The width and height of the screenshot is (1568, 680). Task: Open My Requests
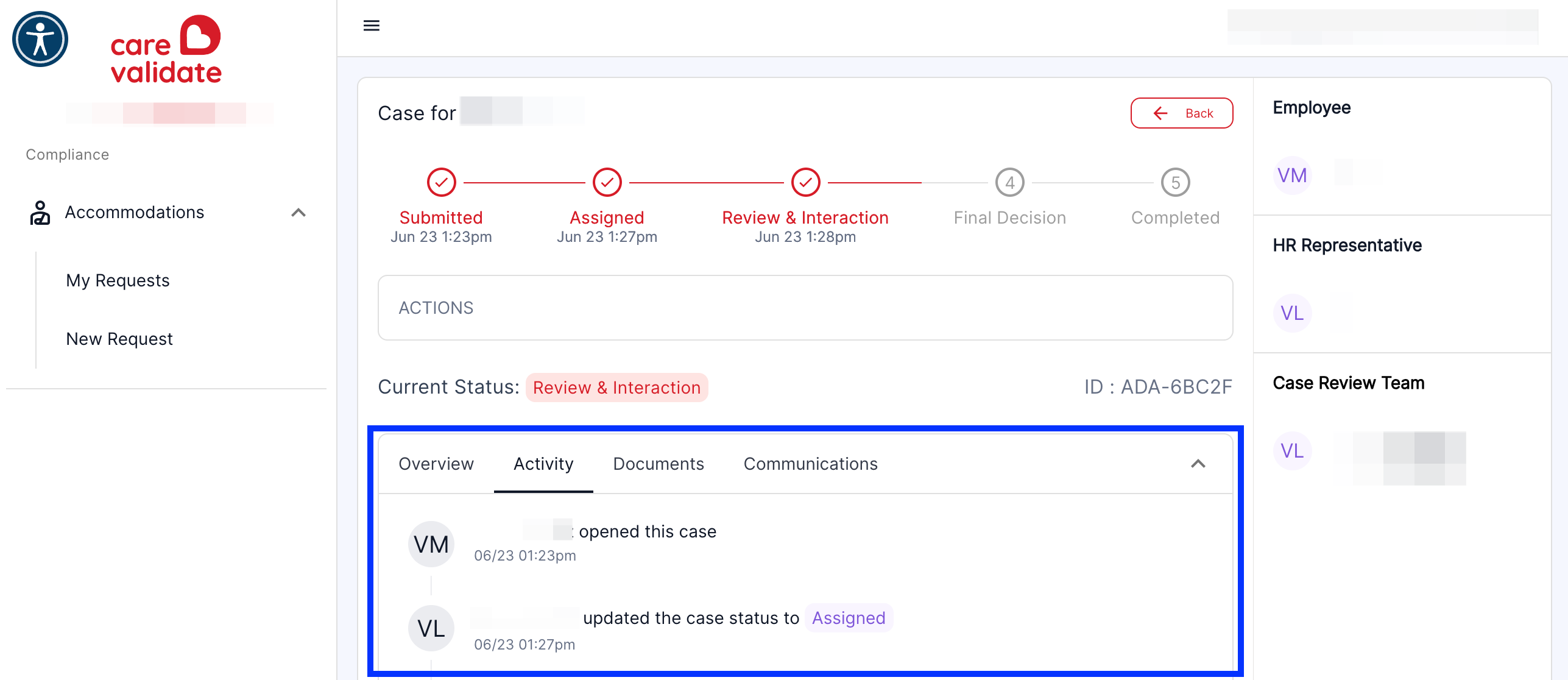tap(118, 280)
